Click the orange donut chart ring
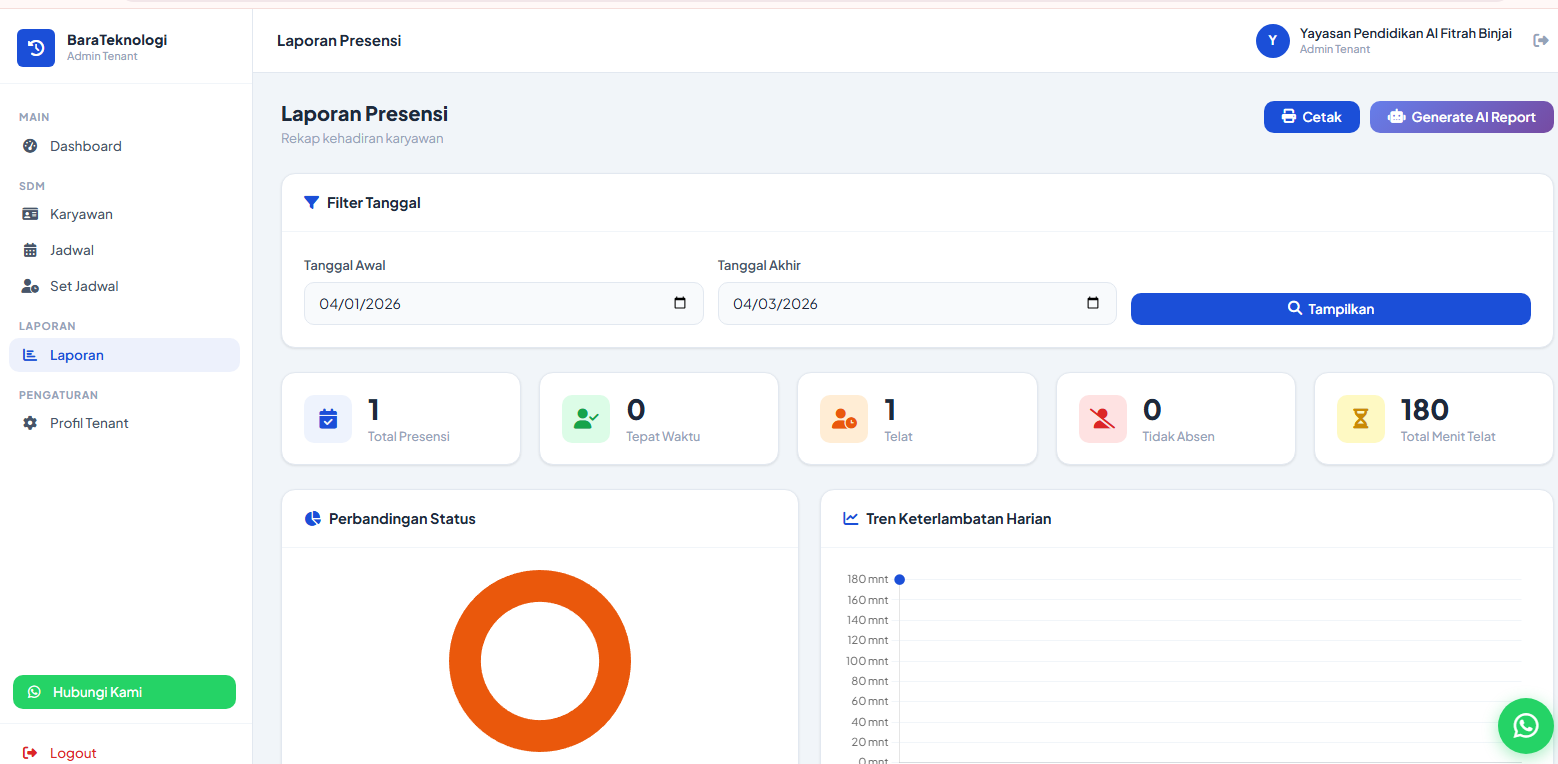Image resolution: width=1558 pixels, height=764 pixels. [465, 661]
